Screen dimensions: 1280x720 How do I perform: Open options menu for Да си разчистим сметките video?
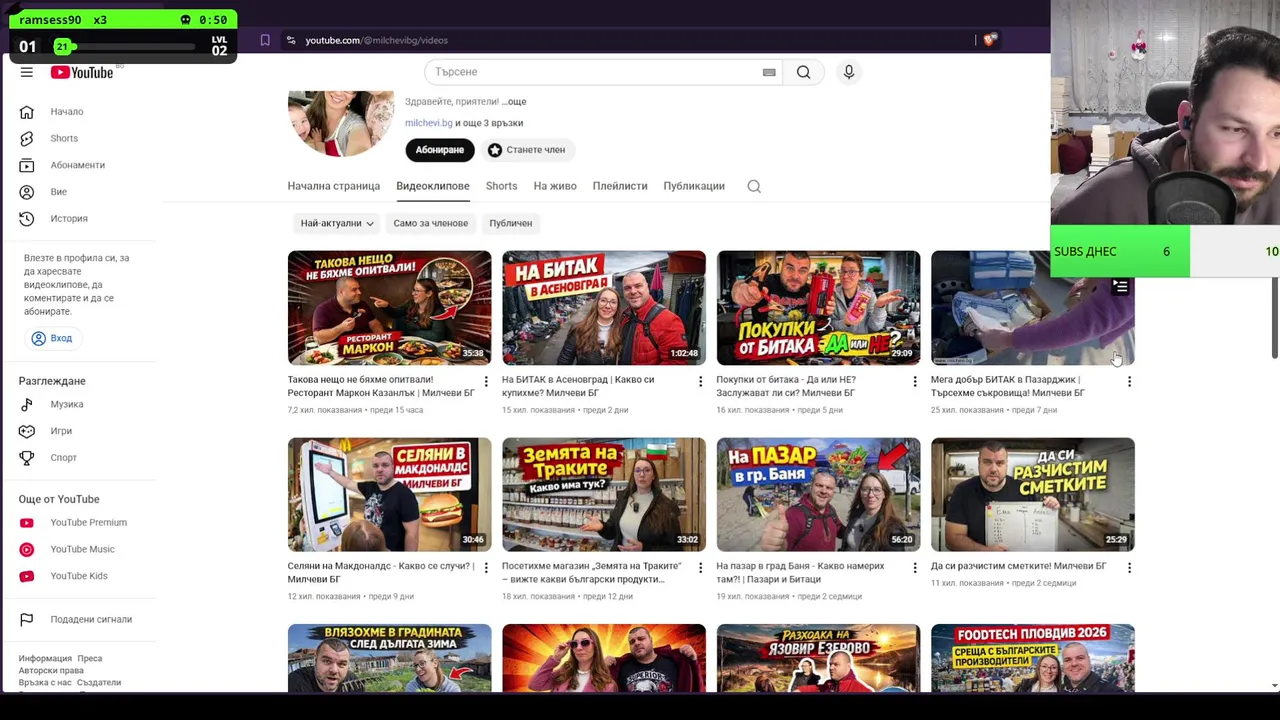(1129, 567)
